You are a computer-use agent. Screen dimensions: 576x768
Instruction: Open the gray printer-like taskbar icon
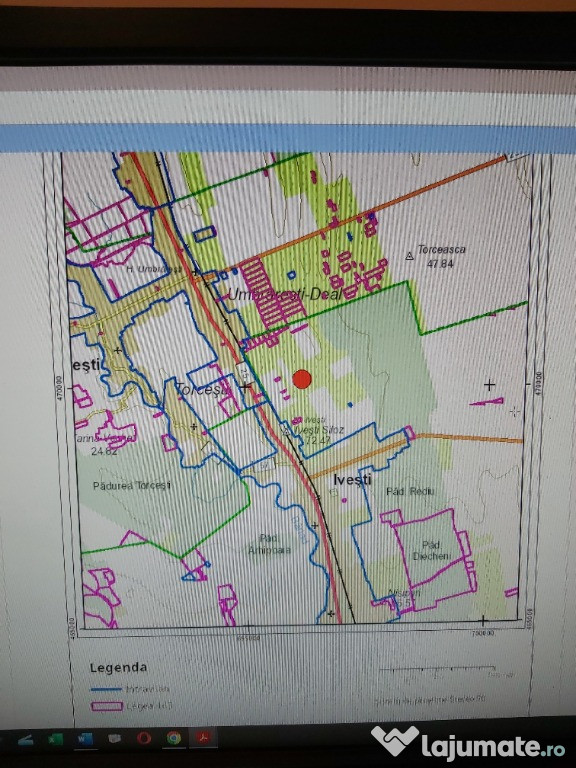tap(114, 738)
